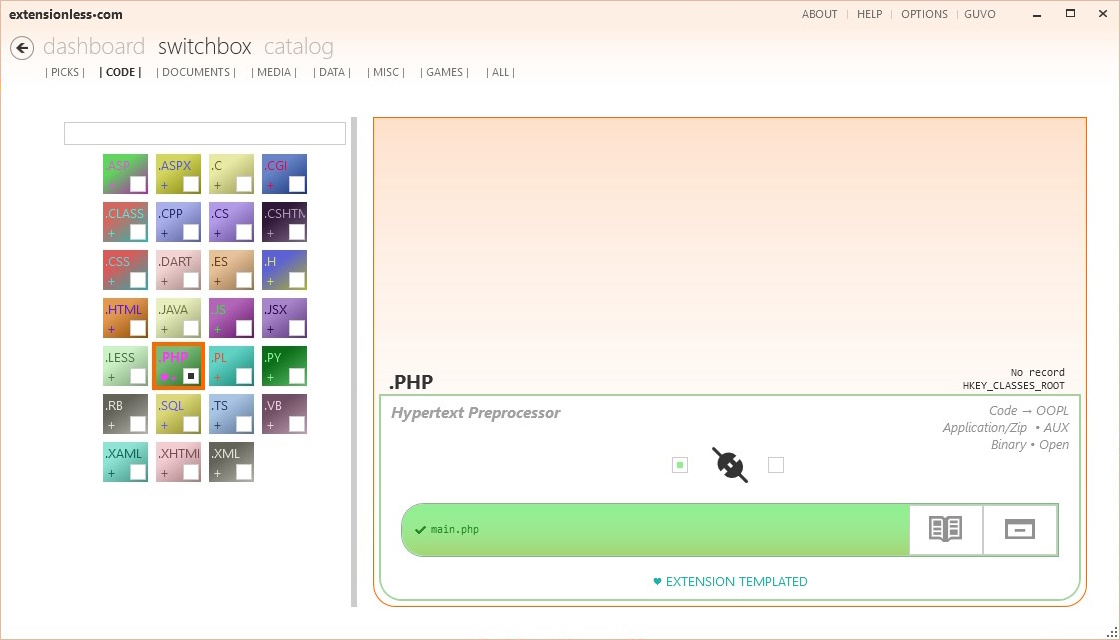Enable the green checkbox left of the plug
1120x640 pixels.
[x=680, y=465]
